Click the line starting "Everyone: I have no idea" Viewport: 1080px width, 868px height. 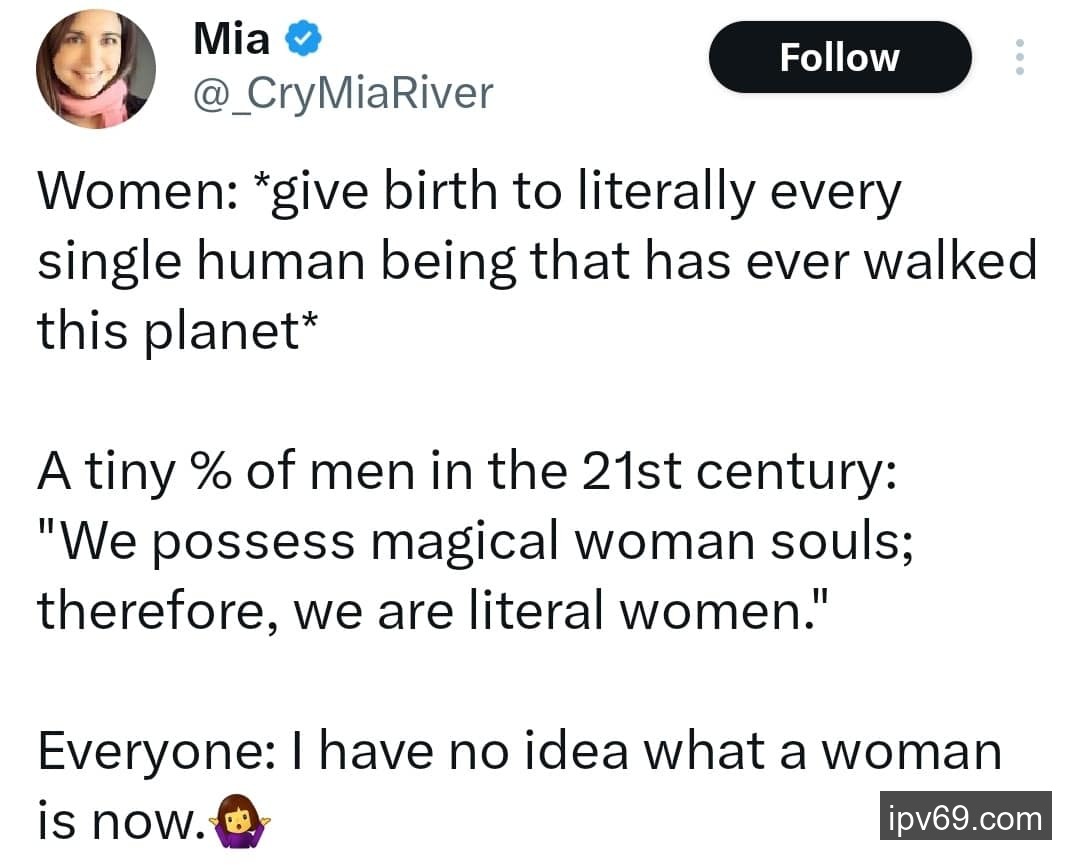coord(519,750)
